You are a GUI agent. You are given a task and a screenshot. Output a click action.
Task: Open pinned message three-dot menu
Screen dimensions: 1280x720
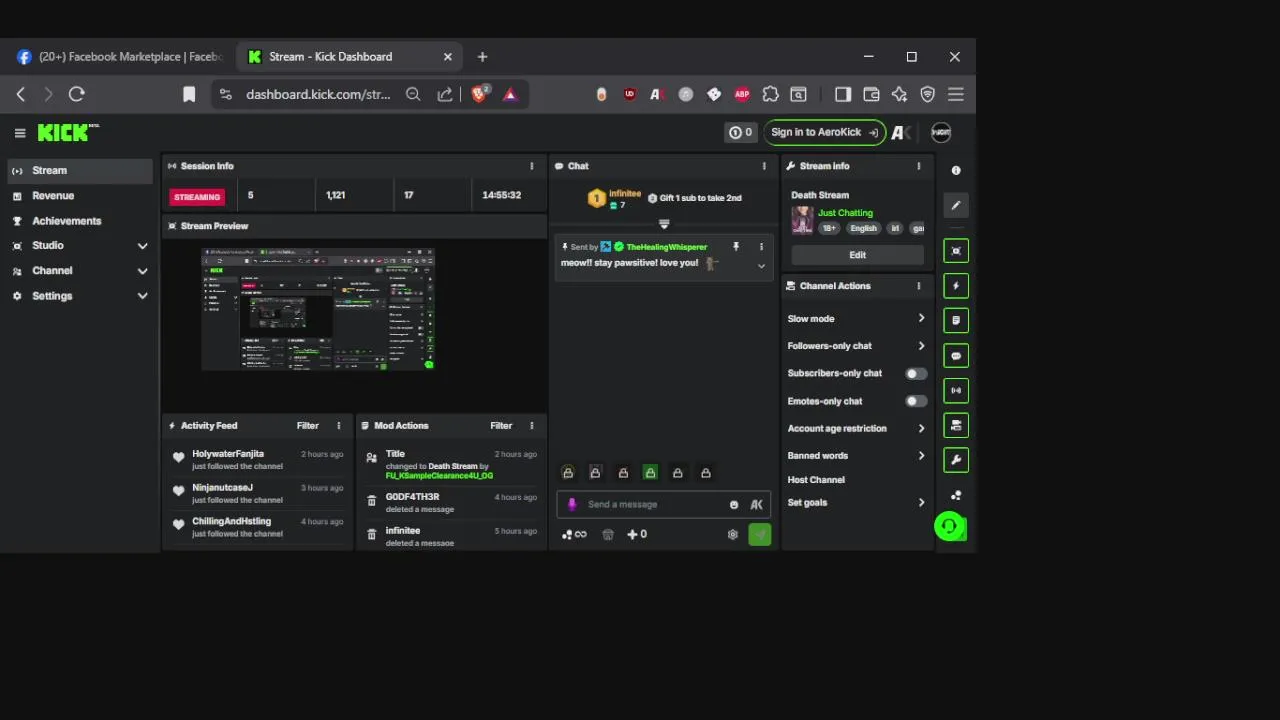(761, 247)
